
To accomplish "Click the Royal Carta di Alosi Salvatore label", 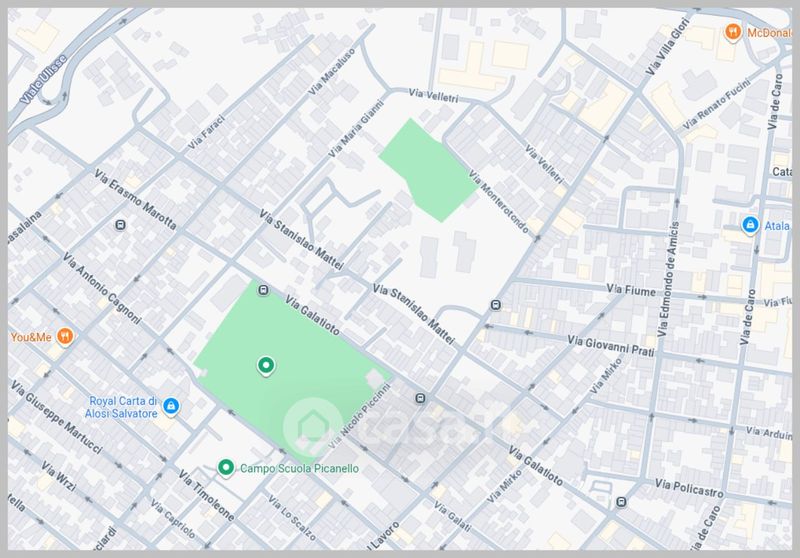I will 123,406.
